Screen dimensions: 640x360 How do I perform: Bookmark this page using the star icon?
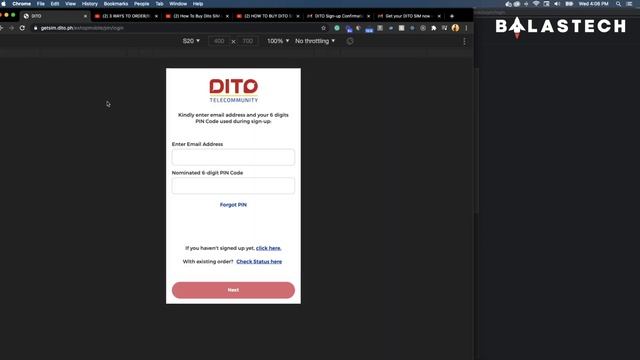324,28
